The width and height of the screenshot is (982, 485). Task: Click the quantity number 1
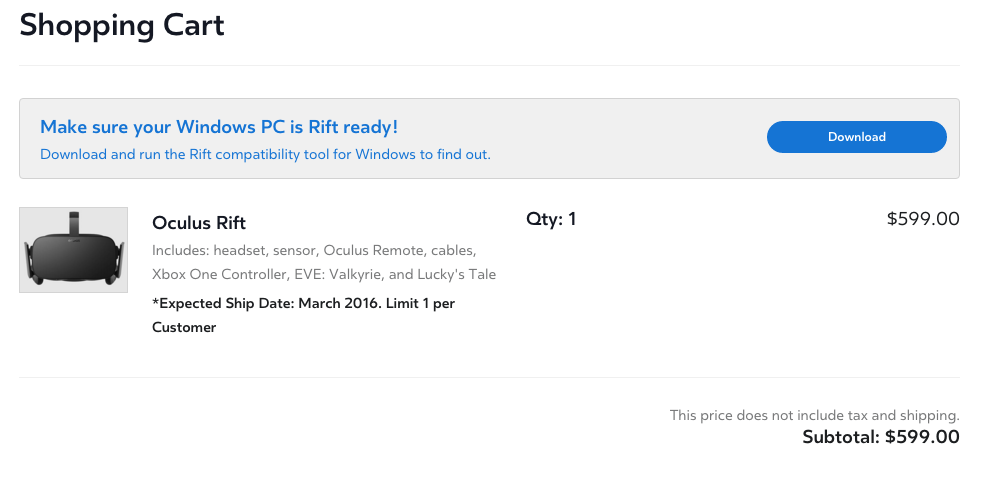click(572, 219)
